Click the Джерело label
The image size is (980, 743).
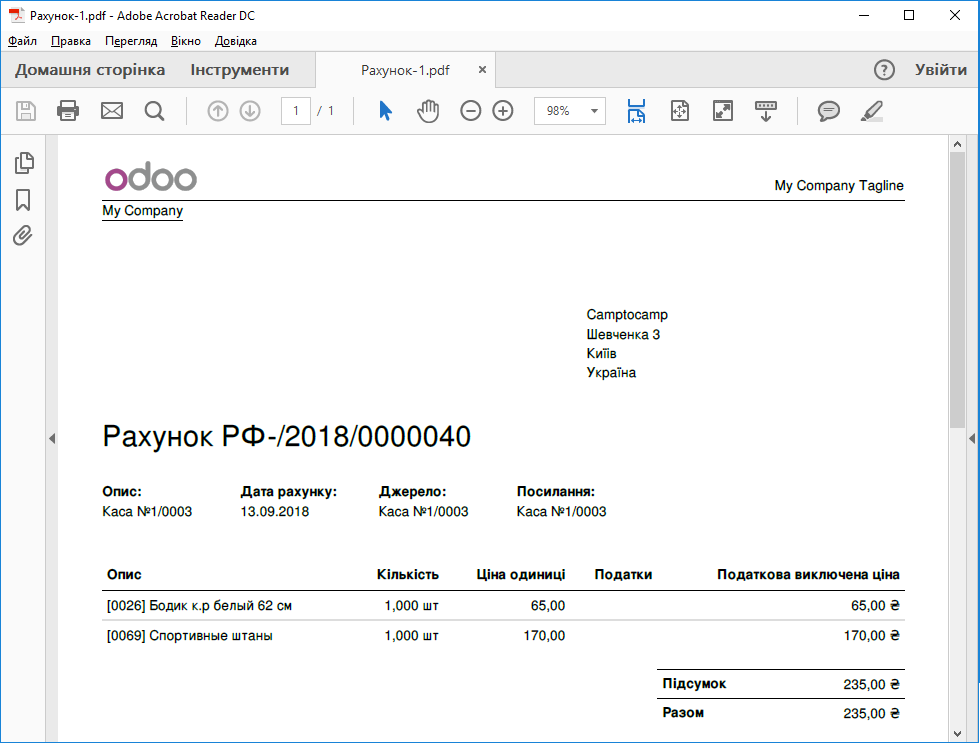coord(412,492)
